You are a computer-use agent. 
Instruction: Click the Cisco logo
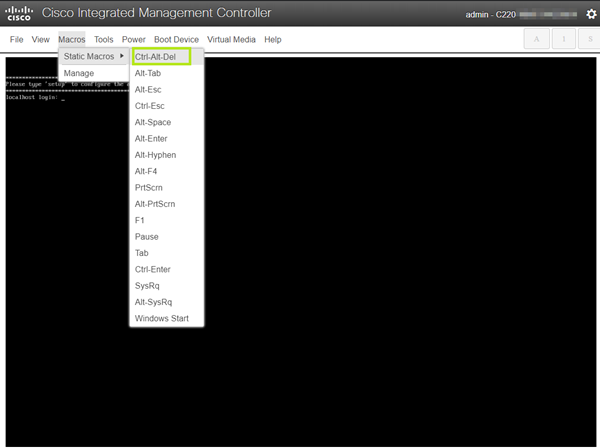click(19, 13)
